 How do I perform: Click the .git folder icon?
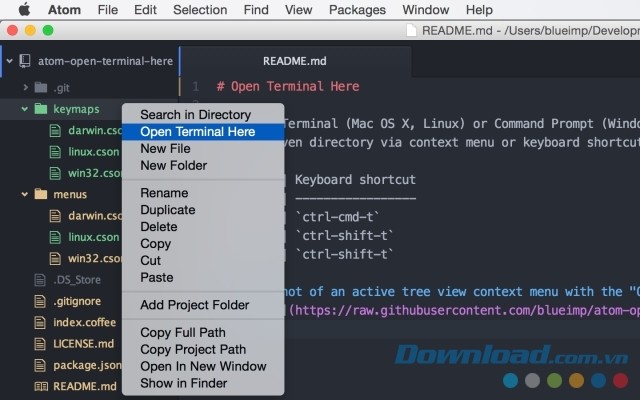(x=40, y=87)
